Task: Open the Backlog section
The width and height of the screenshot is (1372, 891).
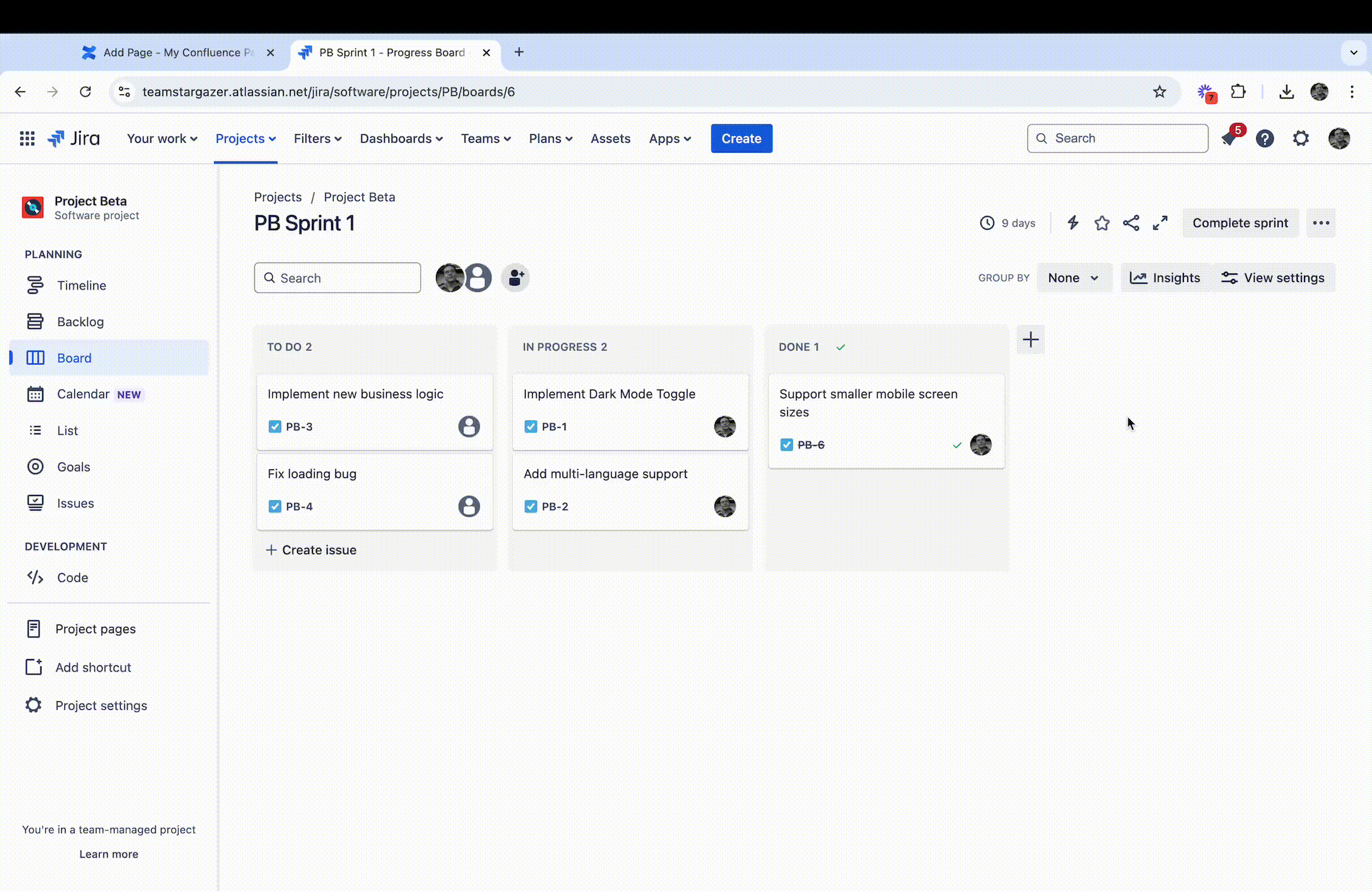Action: (x=80, y=321)
